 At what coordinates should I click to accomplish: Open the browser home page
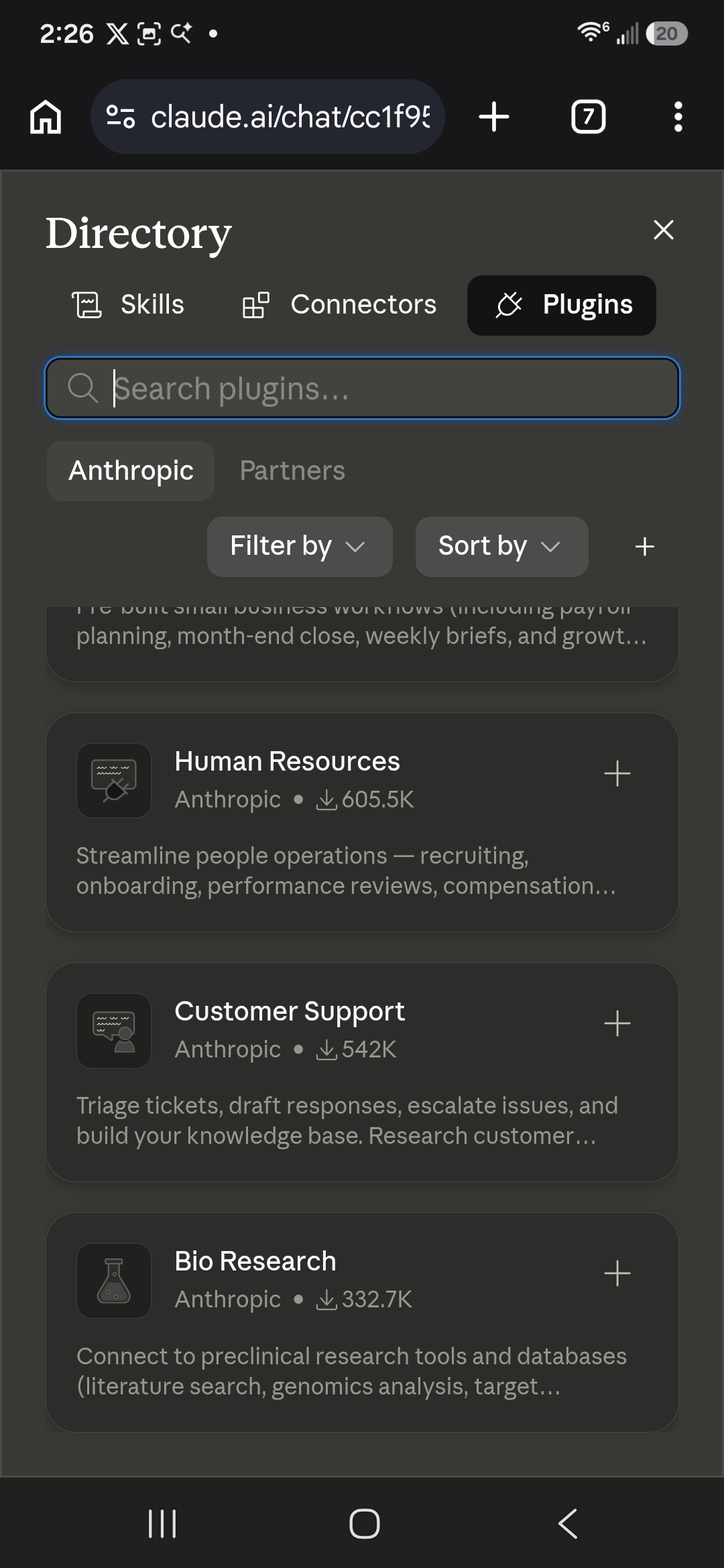point(46,117)
